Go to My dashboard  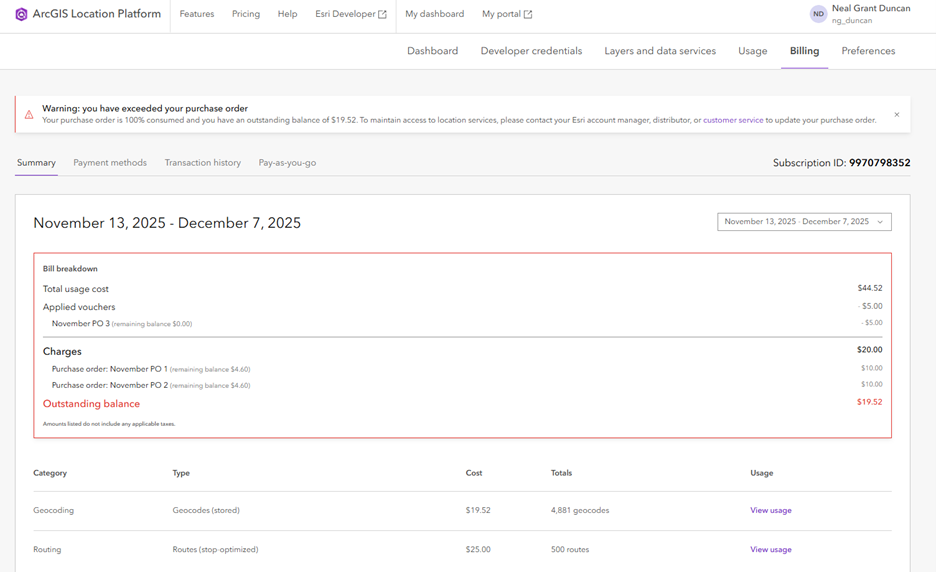[x=434, y=14]
